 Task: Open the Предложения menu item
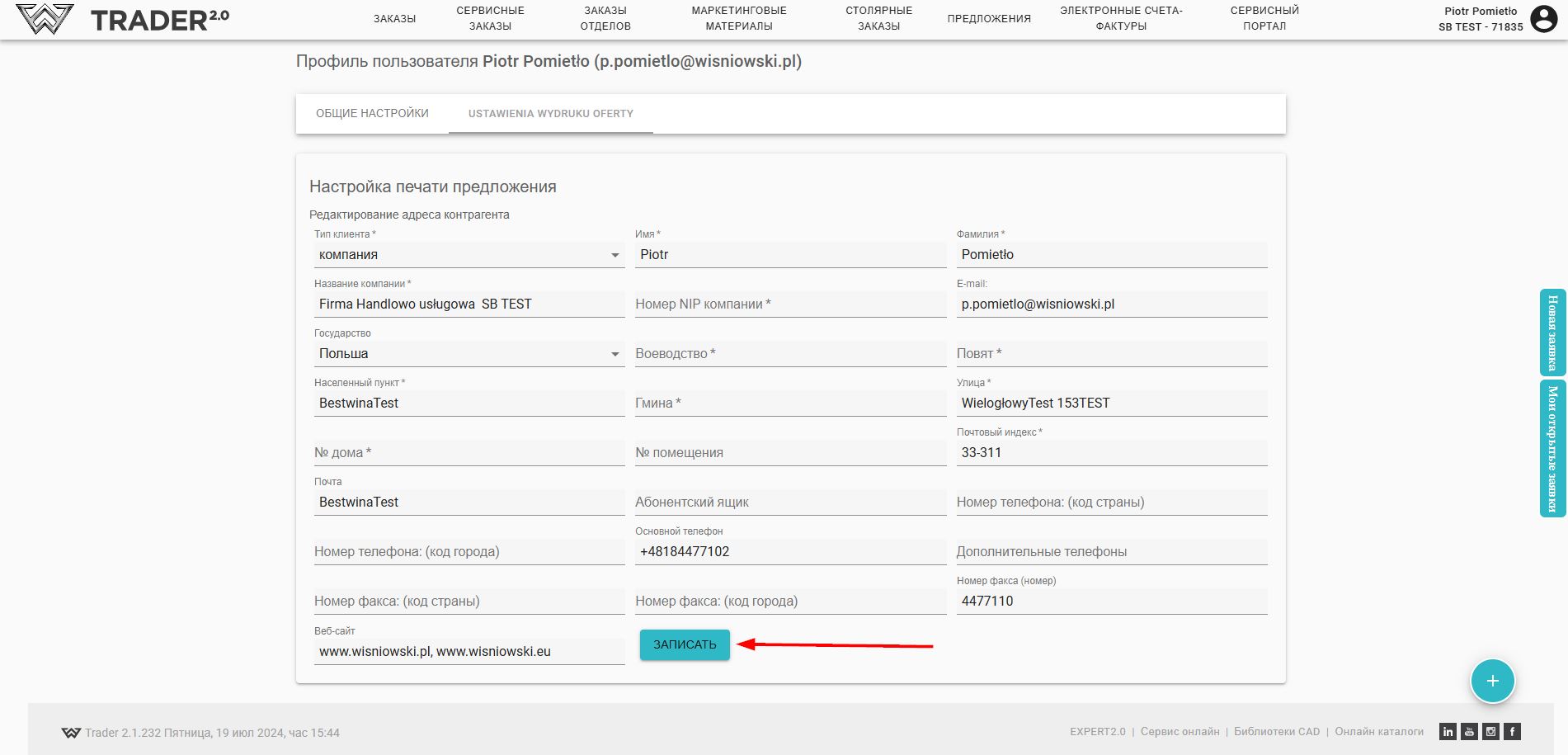click(x=989, y=19)
